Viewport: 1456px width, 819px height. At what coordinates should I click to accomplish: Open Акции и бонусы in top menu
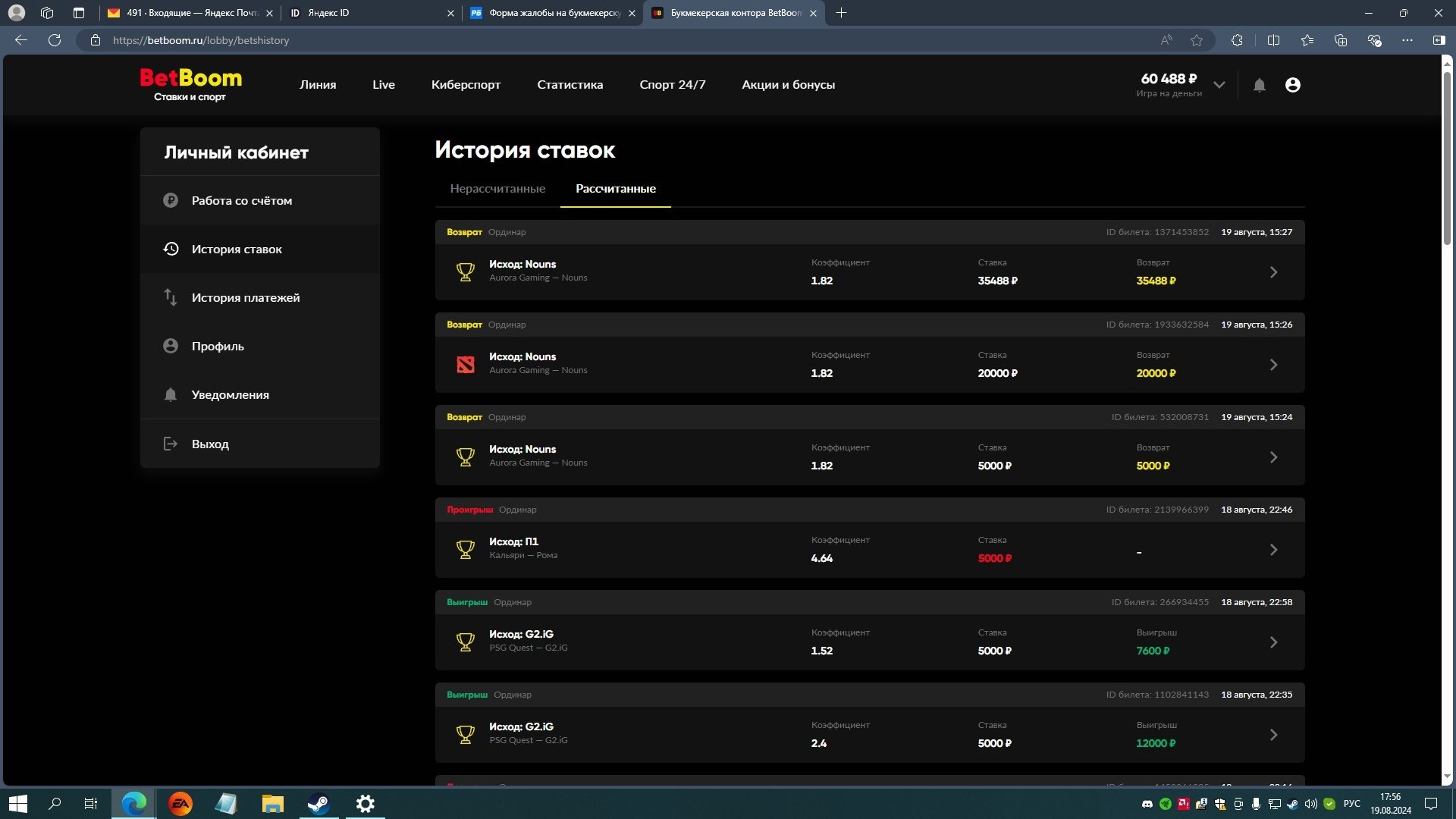pos(788,85)
